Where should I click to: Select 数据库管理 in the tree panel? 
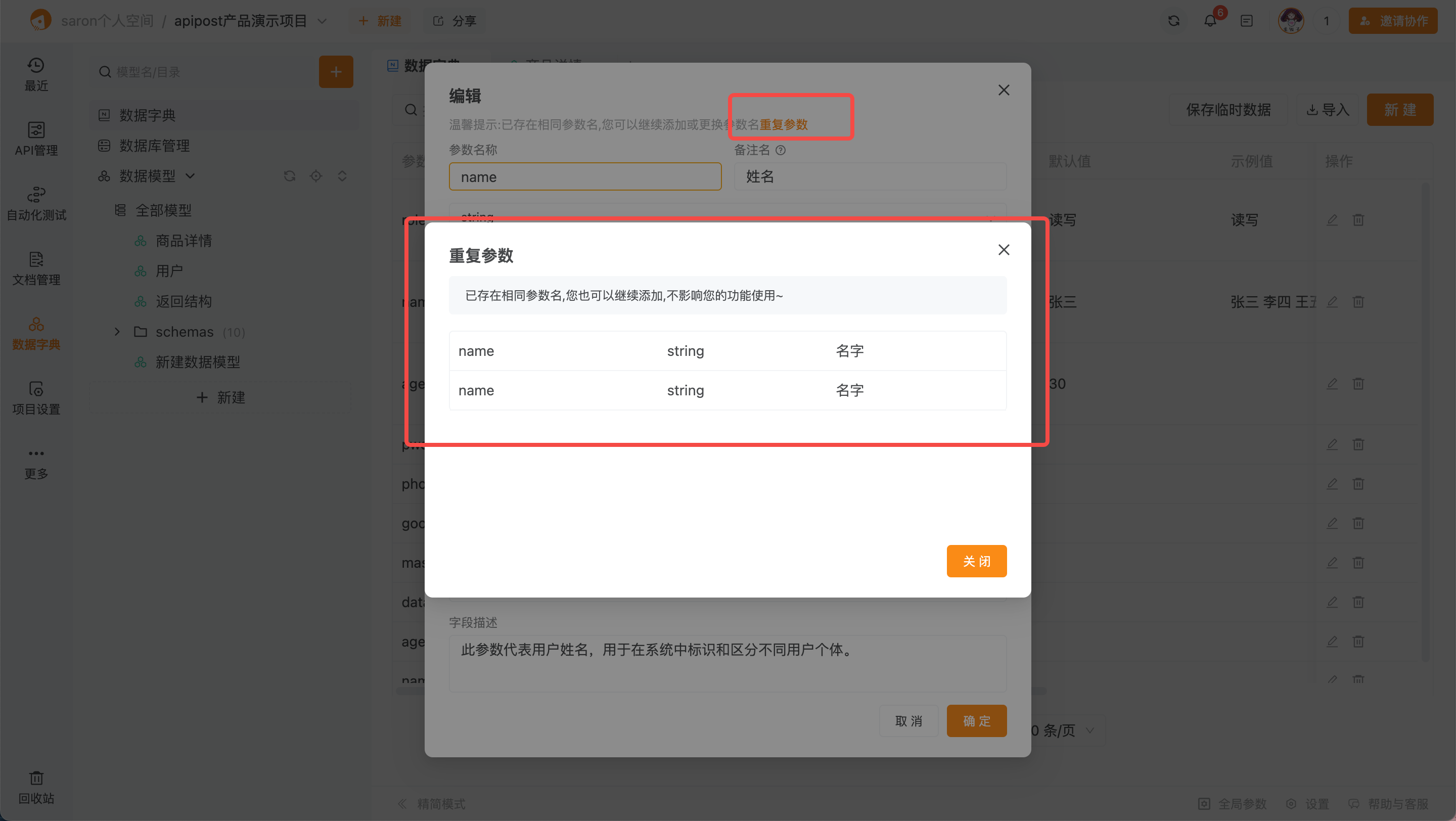point(224,146)
